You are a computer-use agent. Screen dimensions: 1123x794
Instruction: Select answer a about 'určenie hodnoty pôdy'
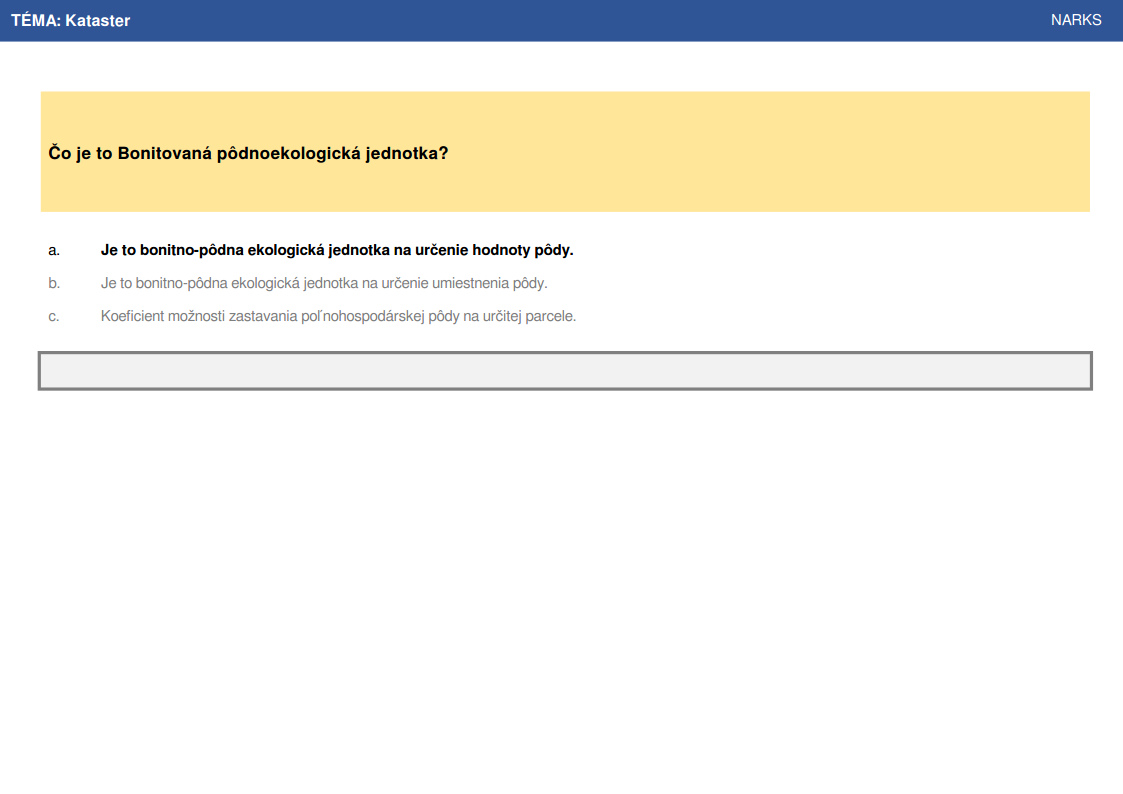point(337,250)
